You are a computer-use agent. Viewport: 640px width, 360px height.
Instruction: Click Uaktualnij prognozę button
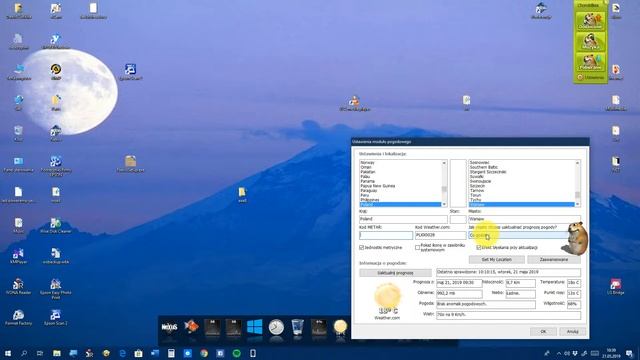coord(395,273)
